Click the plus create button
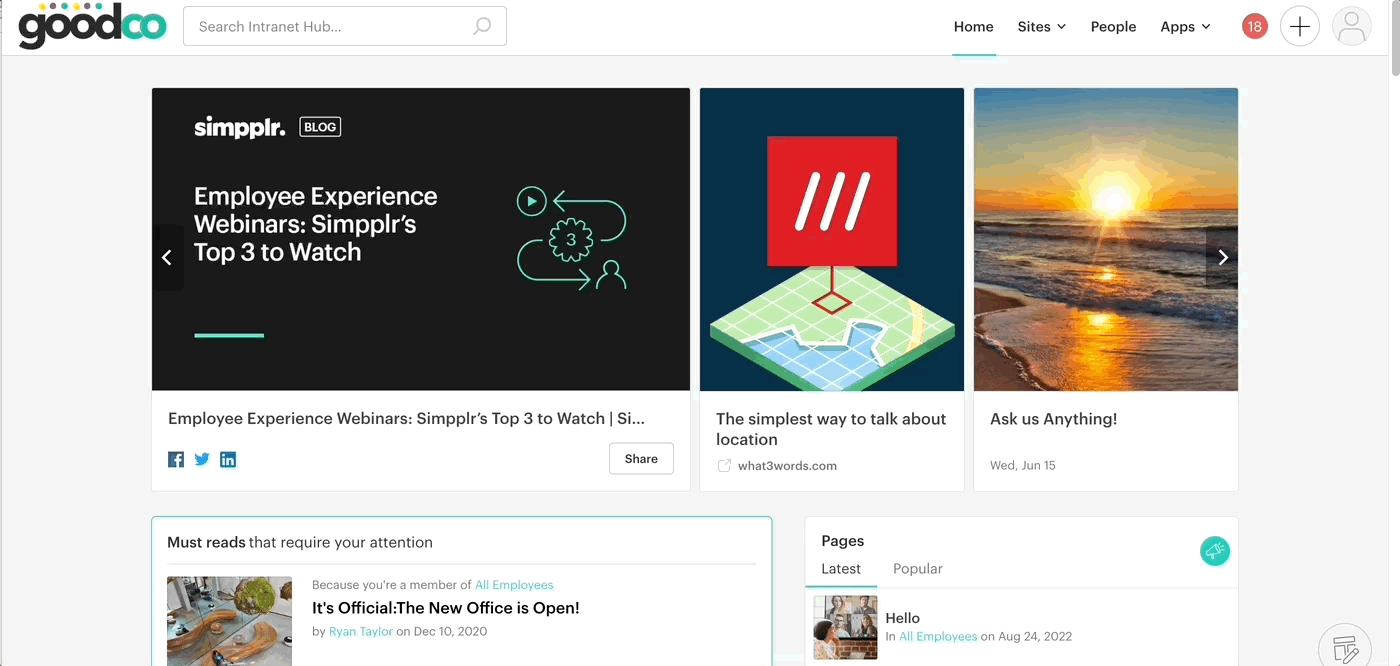Viewport: 1400px width, 666px height. (1299, 27)
